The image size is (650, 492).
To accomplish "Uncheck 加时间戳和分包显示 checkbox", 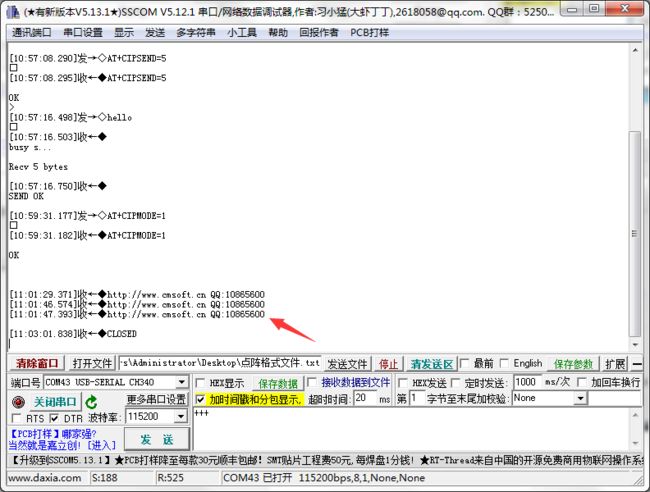I will 200,400.
